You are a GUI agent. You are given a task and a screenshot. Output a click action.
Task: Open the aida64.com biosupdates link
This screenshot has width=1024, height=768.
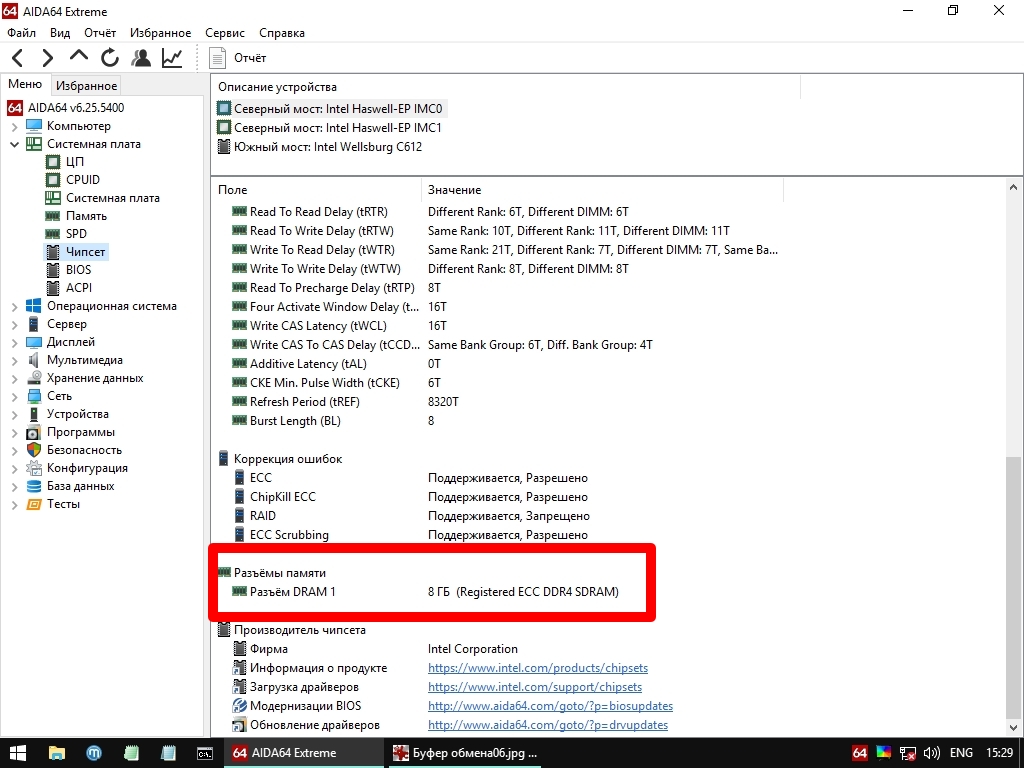click(550, 706)
